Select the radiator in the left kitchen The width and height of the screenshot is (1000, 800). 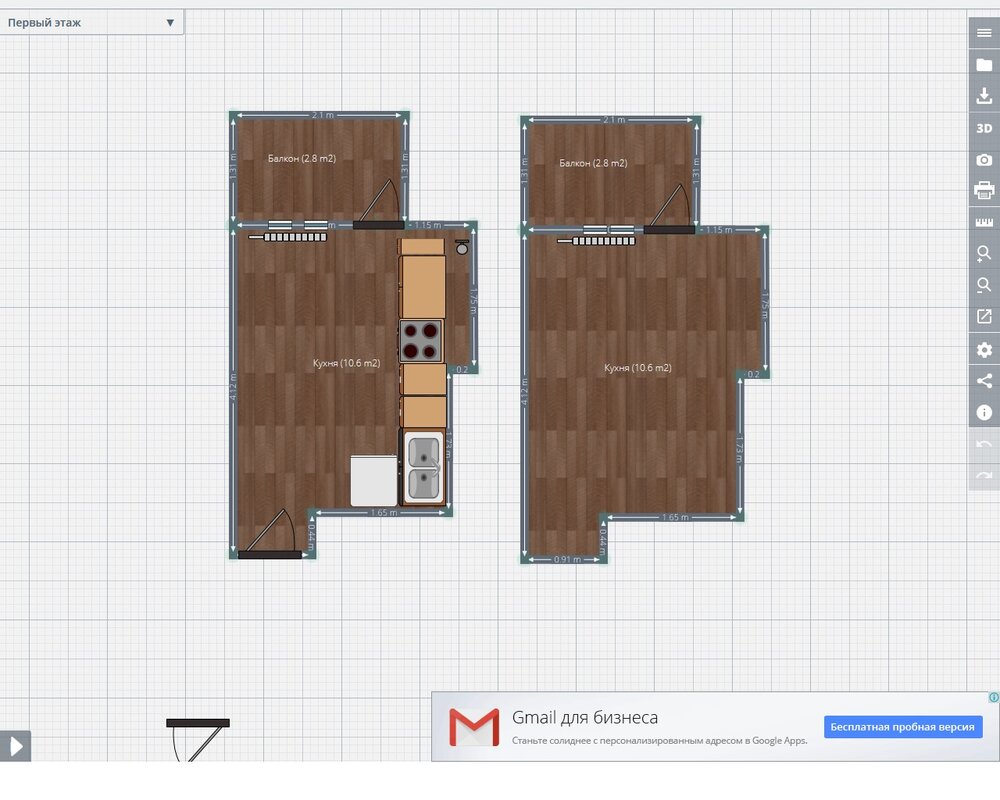click(x=288, y=237)
